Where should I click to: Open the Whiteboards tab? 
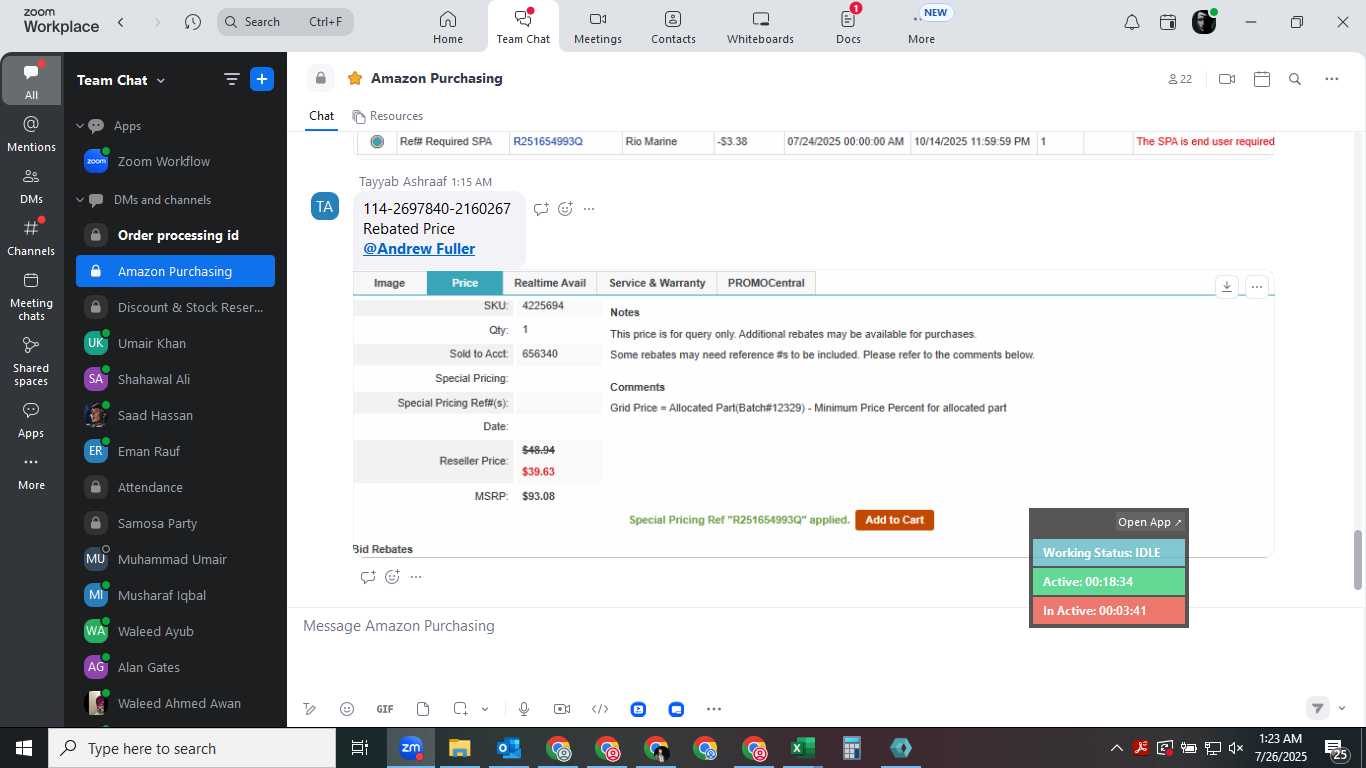[760, 27]
